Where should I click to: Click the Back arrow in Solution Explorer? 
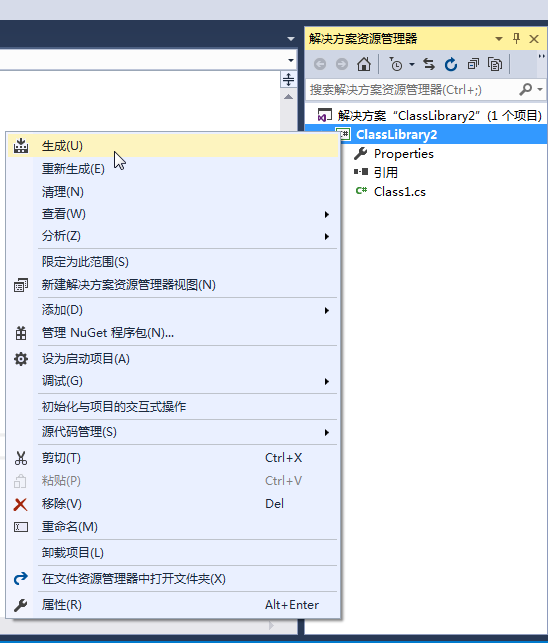pyautogui.click(x=320, y=64)
